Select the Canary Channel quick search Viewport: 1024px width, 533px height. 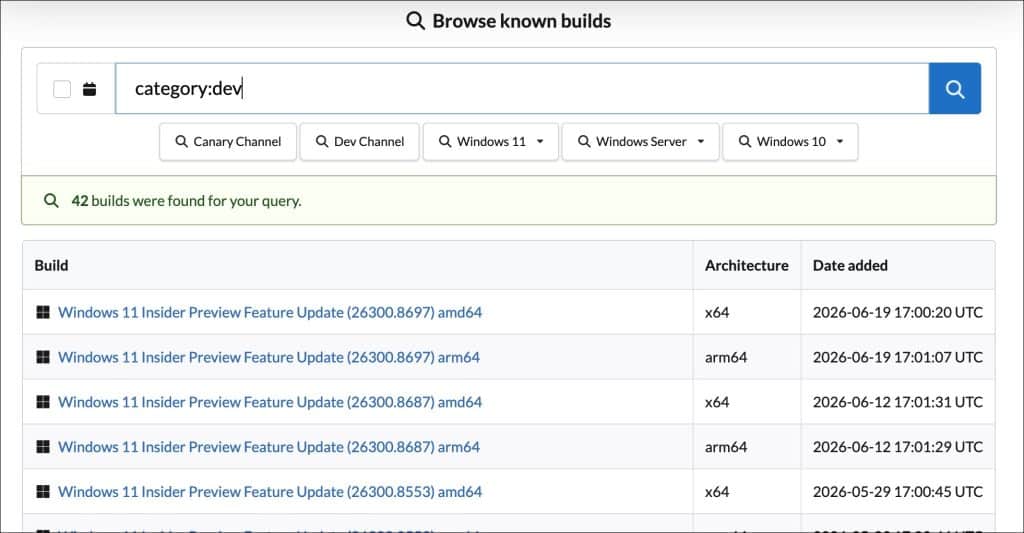click(228, 142)
